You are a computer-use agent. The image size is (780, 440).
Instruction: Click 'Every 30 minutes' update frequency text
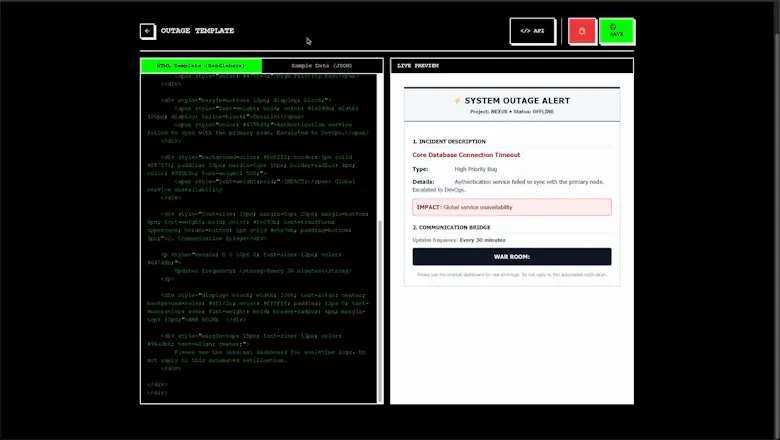(482, 240)
